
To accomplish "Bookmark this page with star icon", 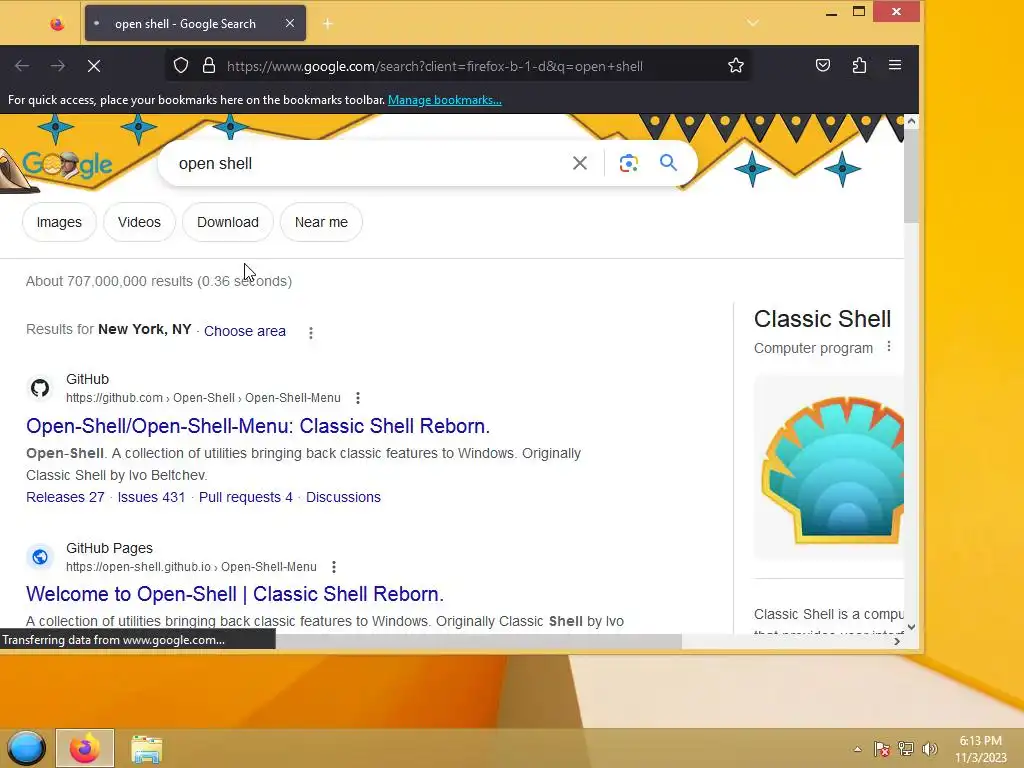I will point(736,65).
